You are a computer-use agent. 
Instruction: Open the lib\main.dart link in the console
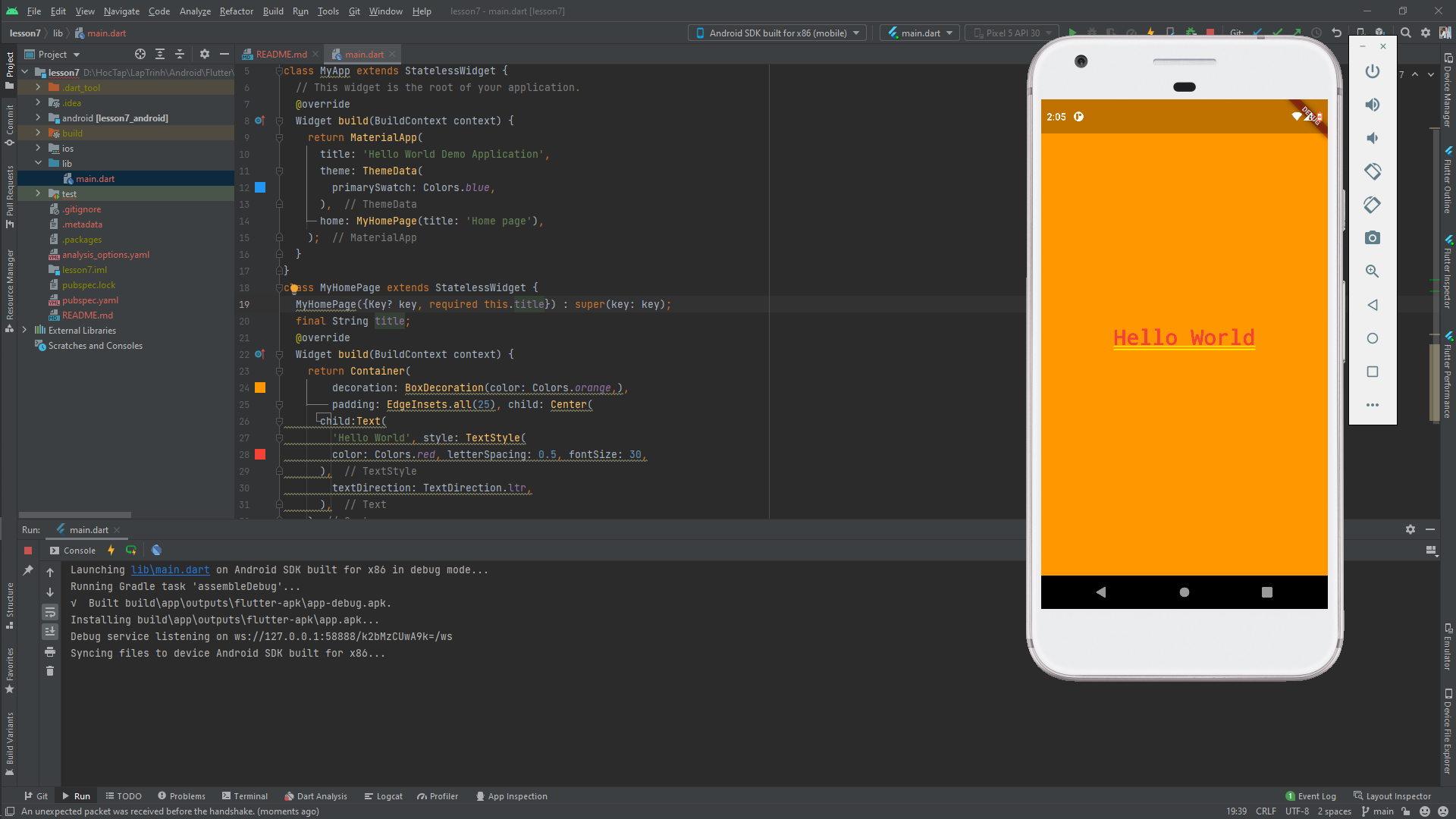tap(170, 570)
